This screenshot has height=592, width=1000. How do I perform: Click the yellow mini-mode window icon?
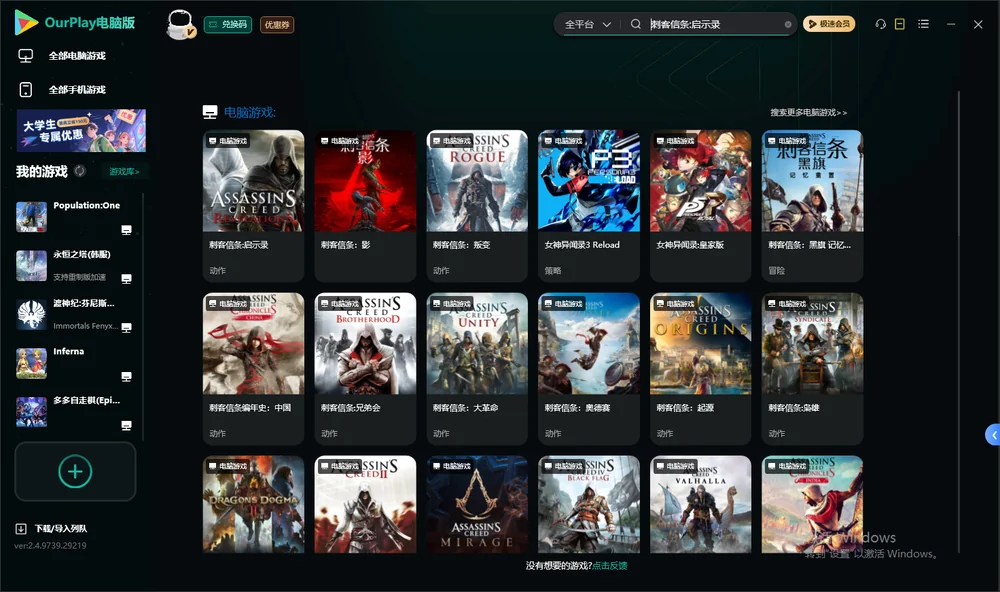[899, 24]
